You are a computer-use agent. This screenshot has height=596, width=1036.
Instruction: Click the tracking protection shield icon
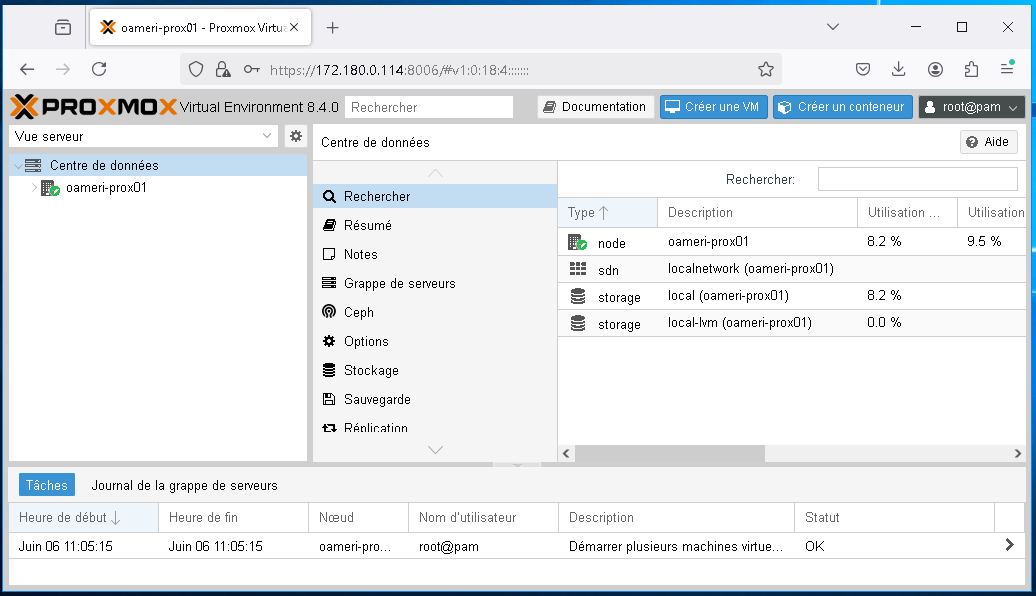coord(196,69)
